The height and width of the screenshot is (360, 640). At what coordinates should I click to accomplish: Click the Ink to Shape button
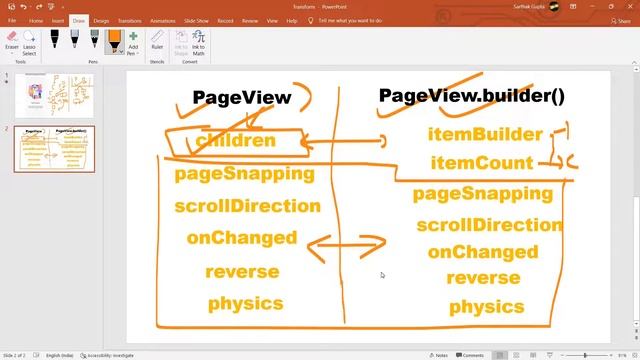(181, 43)
